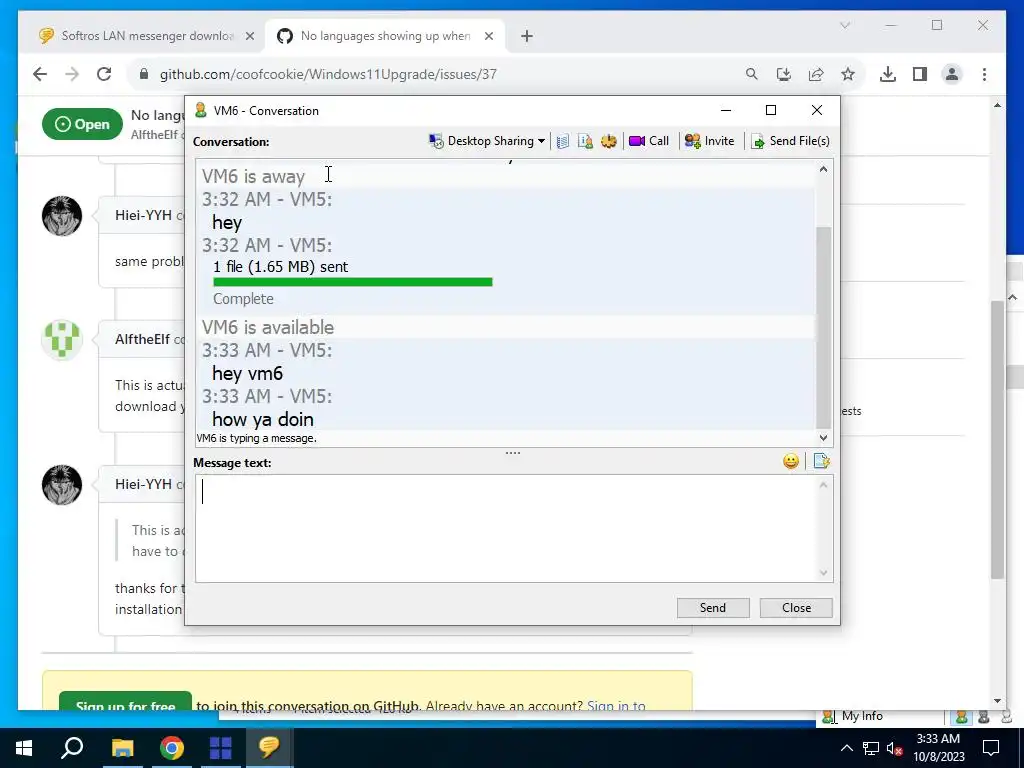This screenshot has width=1024, height=768.
Task: Click the conversation history scrollbar thumb
Action: (824, 327)
